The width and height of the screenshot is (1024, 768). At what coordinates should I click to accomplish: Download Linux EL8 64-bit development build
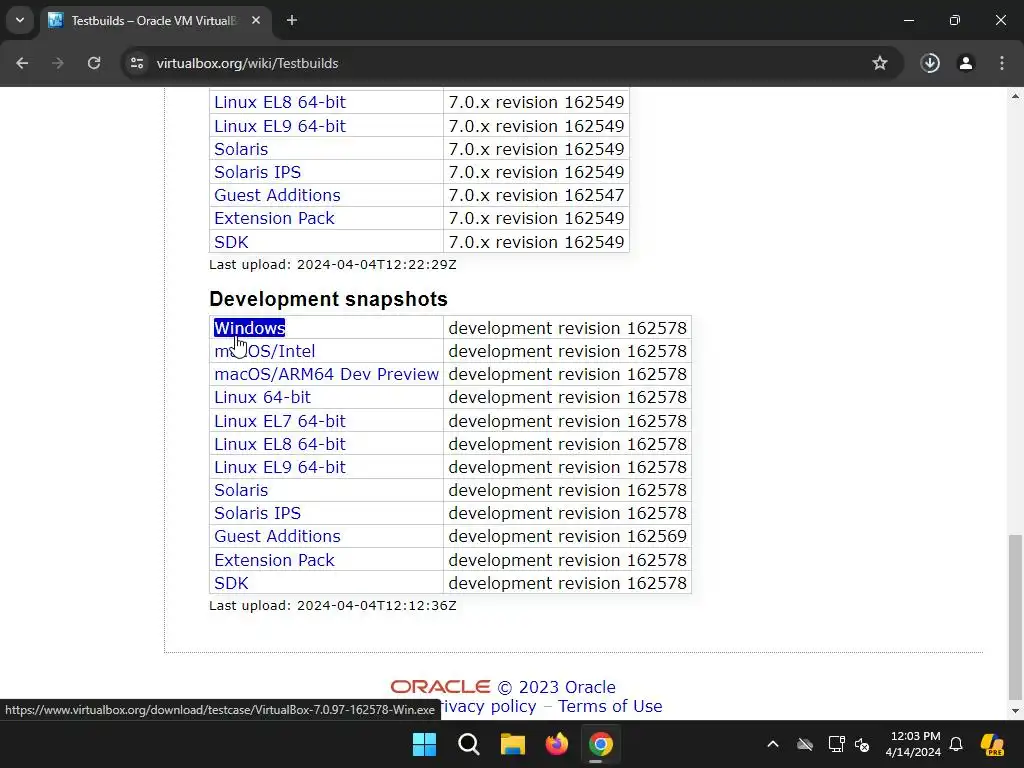coord(280,444)
